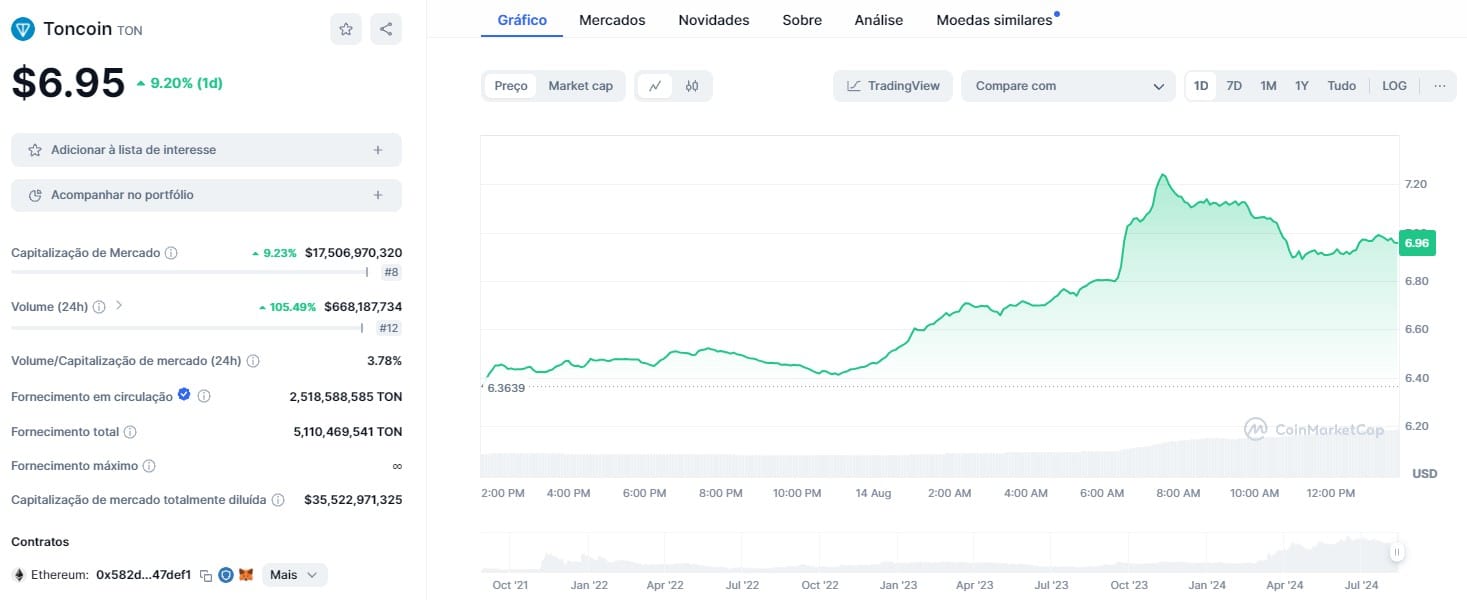Star Toncoin as a favorite
This screenshot has height=600, width=1467.
pos(346,29)
